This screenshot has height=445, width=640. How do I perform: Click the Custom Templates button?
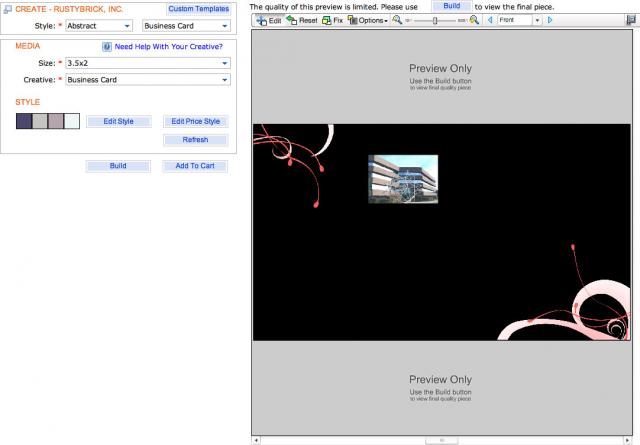[199, 9]
